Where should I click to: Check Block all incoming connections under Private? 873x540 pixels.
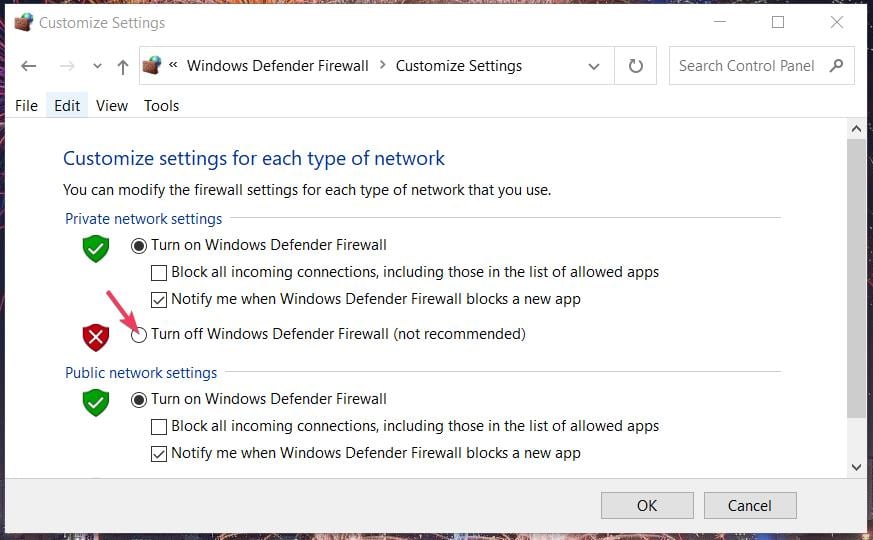tap(159, 273)
